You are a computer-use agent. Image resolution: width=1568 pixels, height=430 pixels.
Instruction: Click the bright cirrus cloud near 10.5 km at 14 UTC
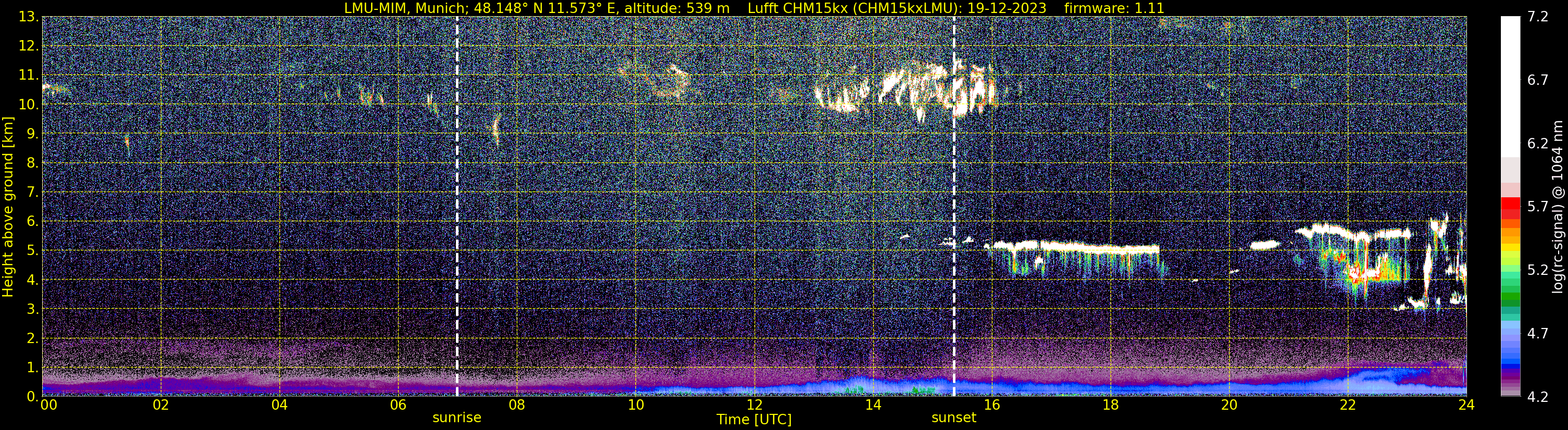[x=907, y=88]
